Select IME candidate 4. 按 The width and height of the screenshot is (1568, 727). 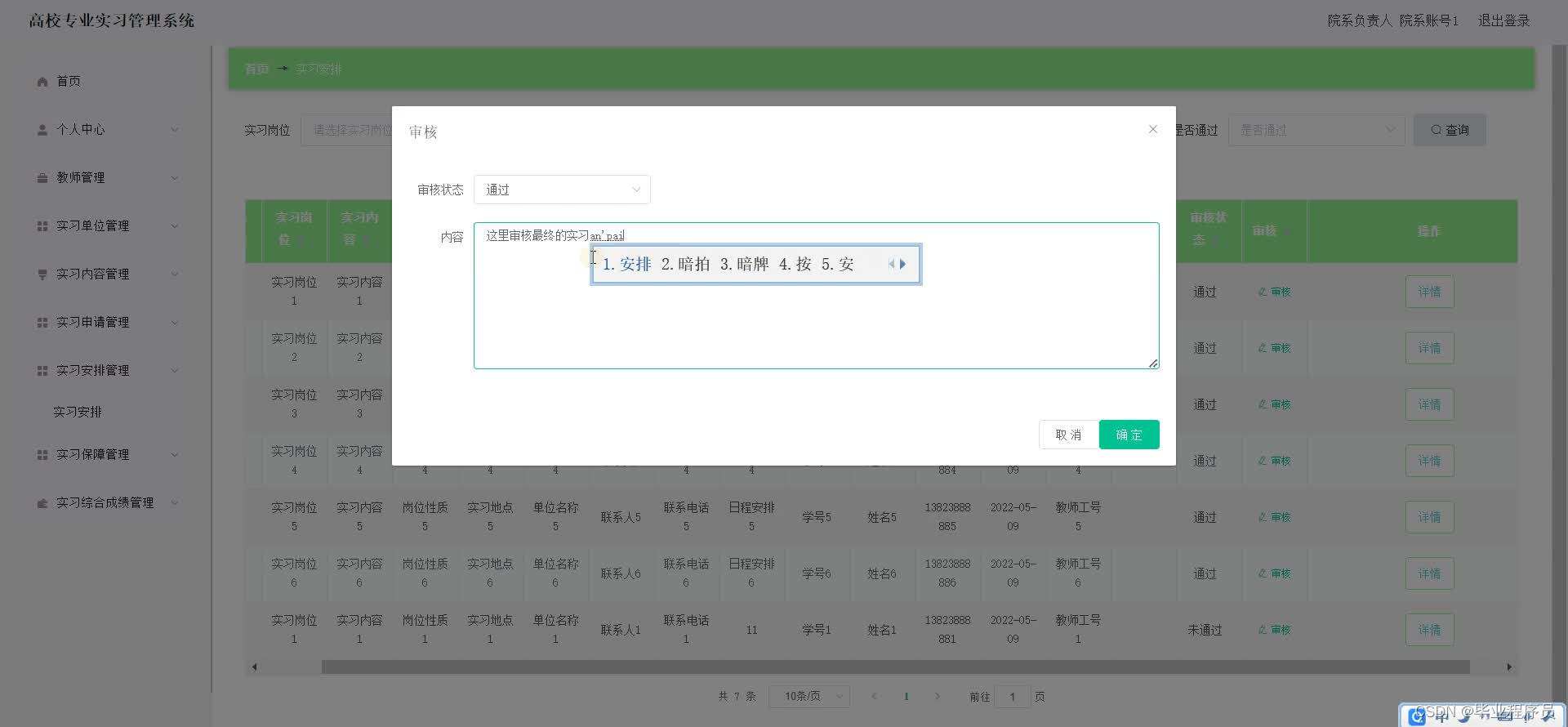[x=795, y=264]
